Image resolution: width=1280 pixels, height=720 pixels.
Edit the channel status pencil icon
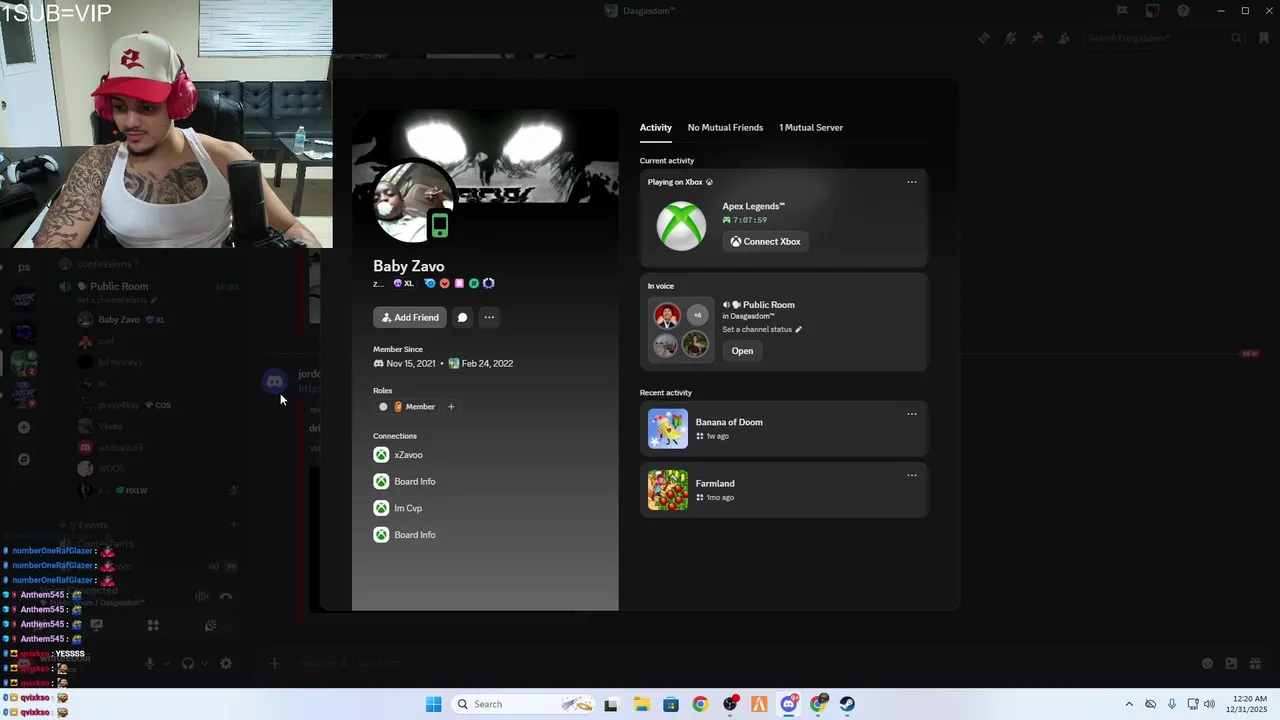click(x=798, y=329)
